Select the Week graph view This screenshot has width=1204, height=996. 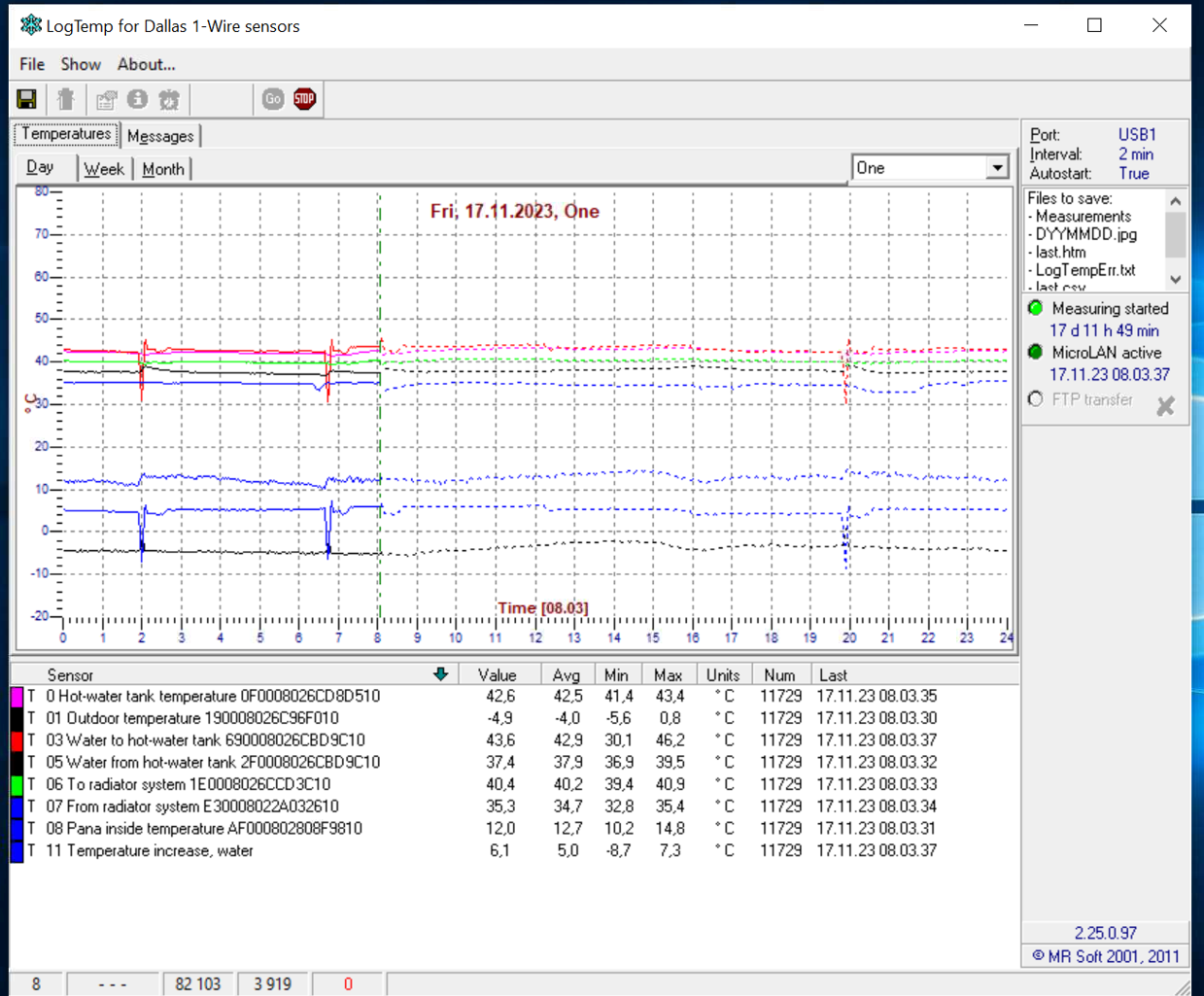(104, 169)
